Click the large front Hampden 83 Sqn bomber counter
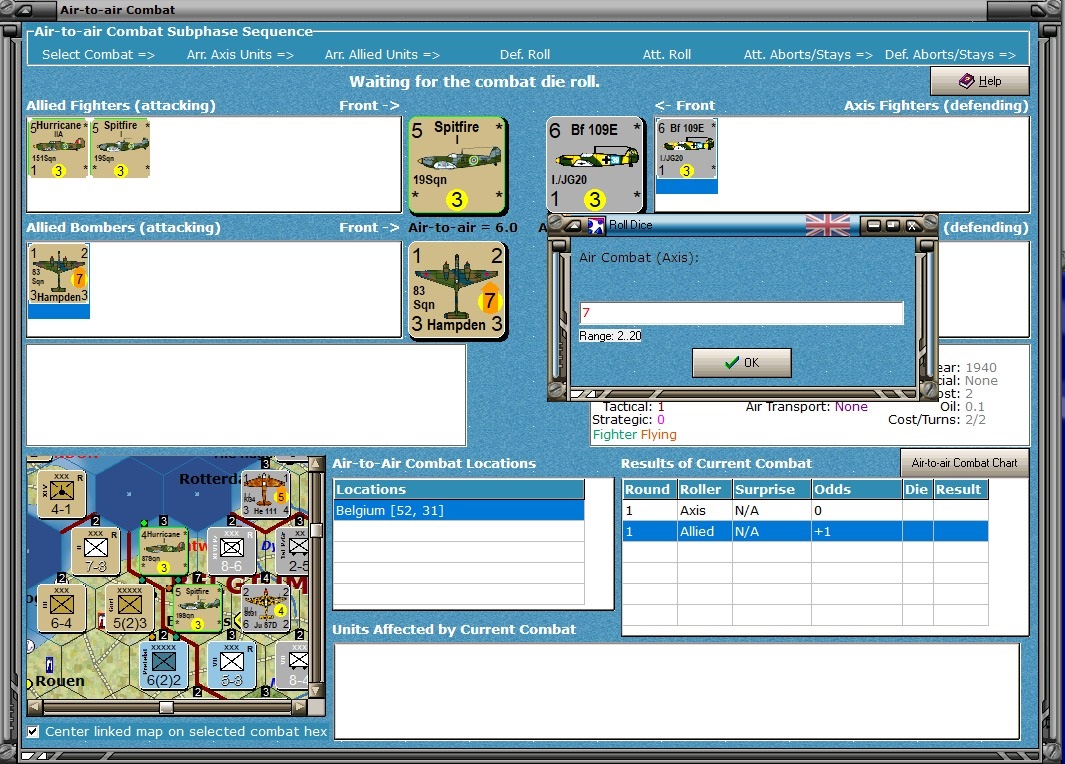1065x764 pixels. point(457,291)
